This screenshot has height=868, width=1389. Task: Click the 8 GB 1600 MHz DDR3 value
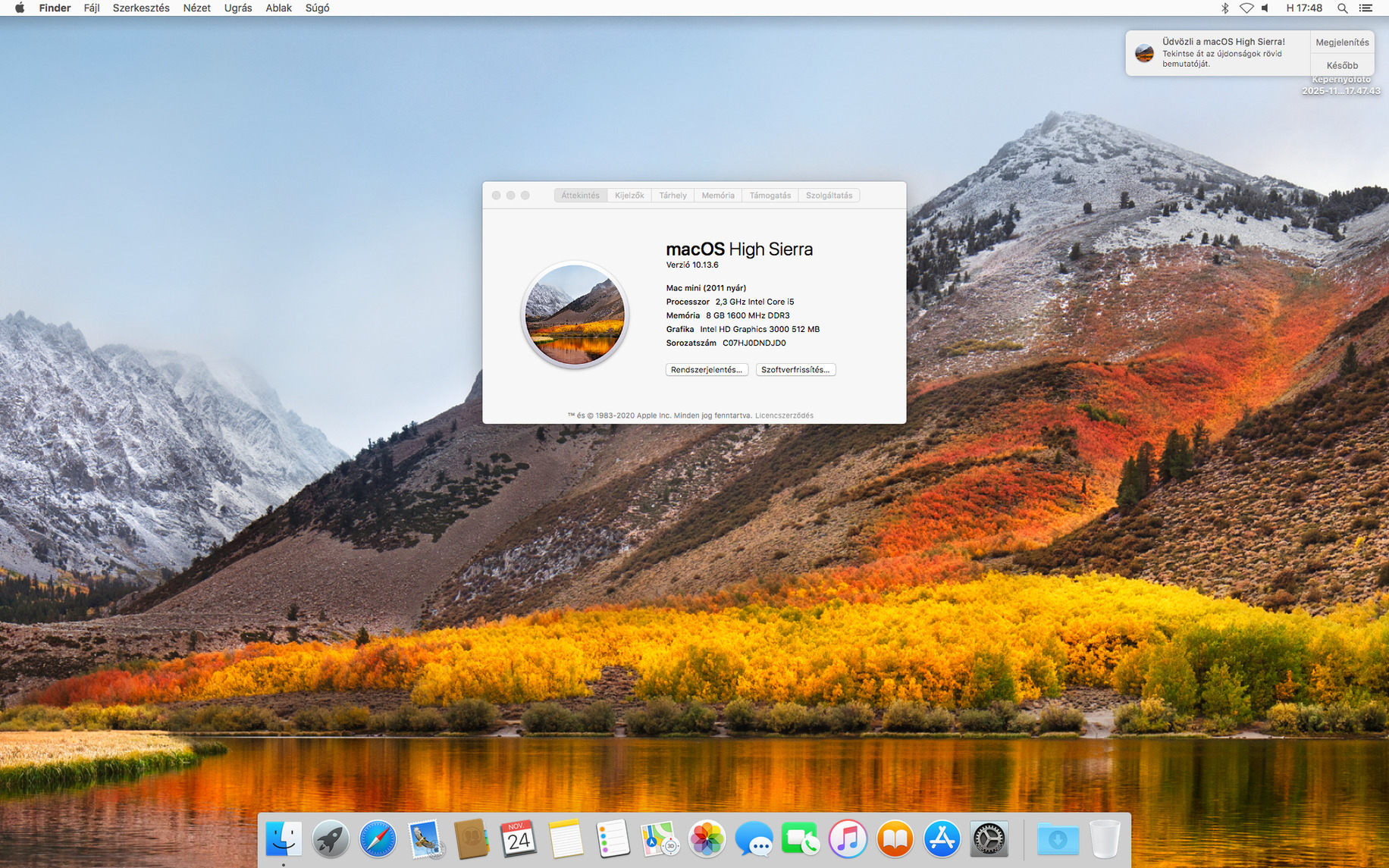point(748,315)
